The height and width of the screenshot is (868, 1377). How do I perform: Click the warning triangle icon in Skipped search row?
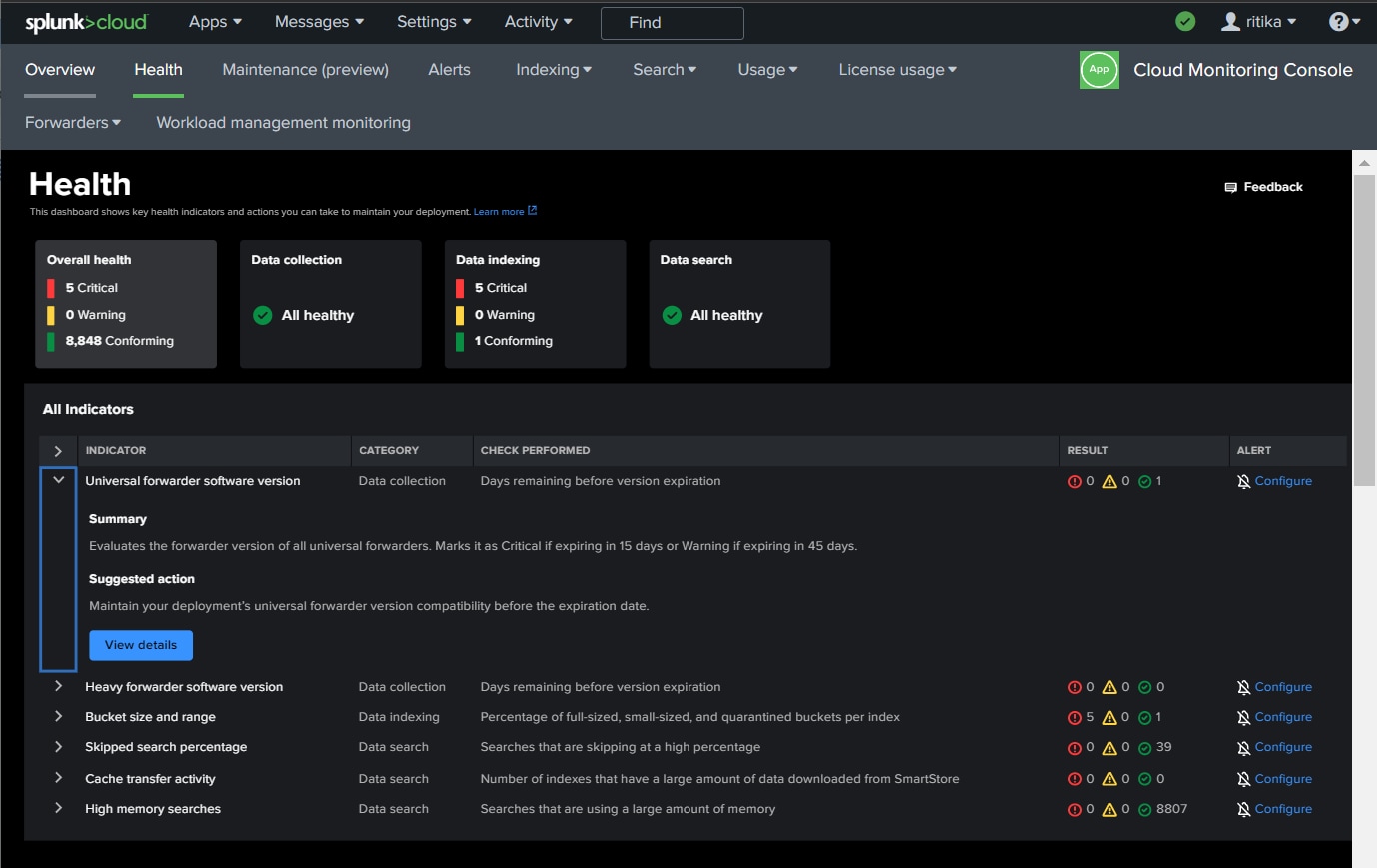[x=1109, y=748]
